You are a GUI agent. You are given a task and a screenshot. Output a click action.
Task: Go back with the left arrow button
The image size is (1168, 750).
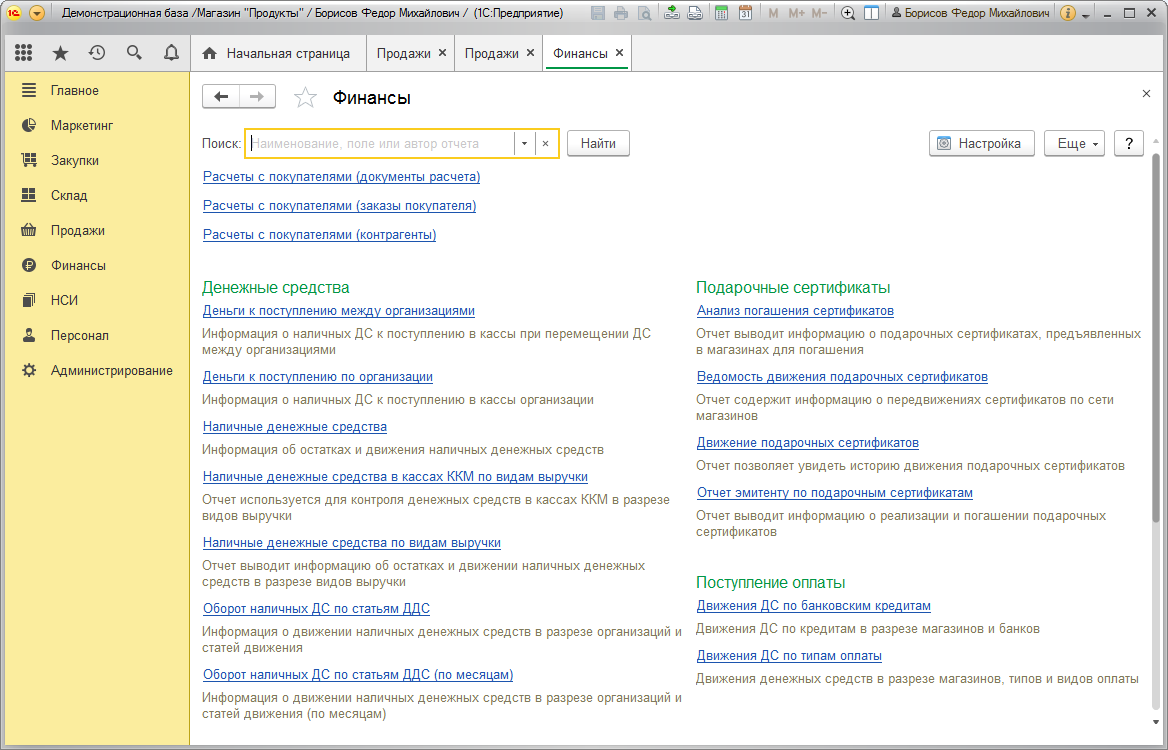[220, 97]
